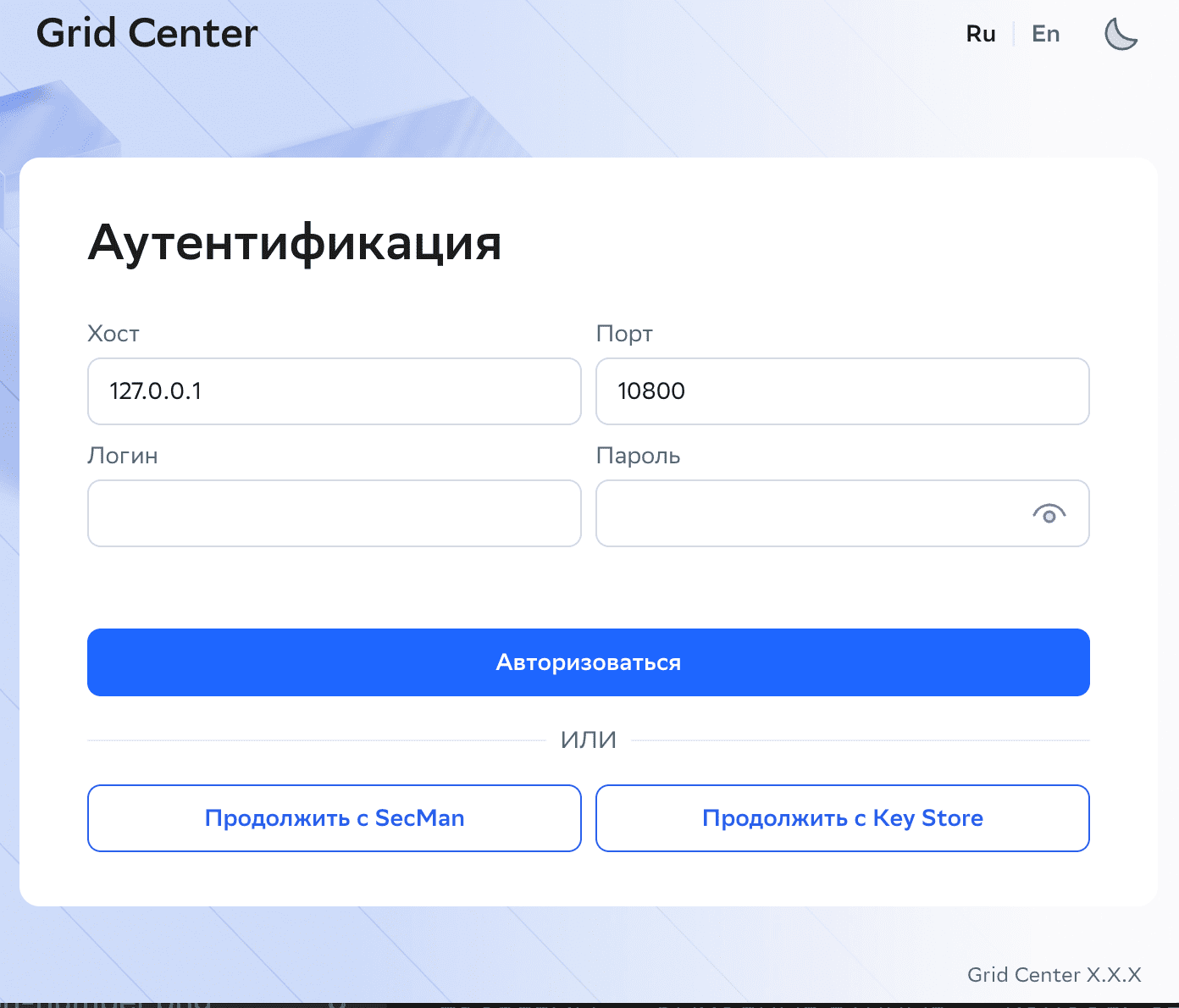Focus the Хост input field

pos(335,391)
